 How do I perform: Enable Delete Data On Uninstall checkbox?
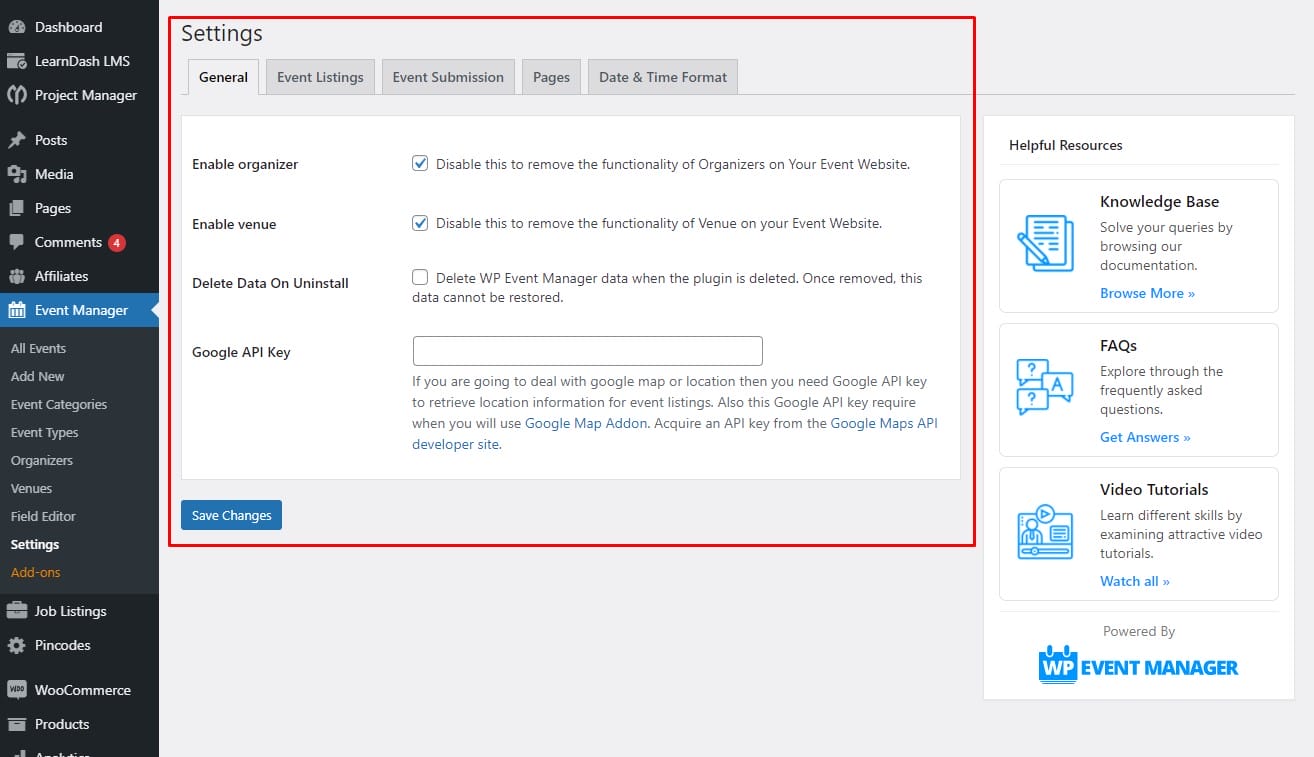click(x=420, y=278)
